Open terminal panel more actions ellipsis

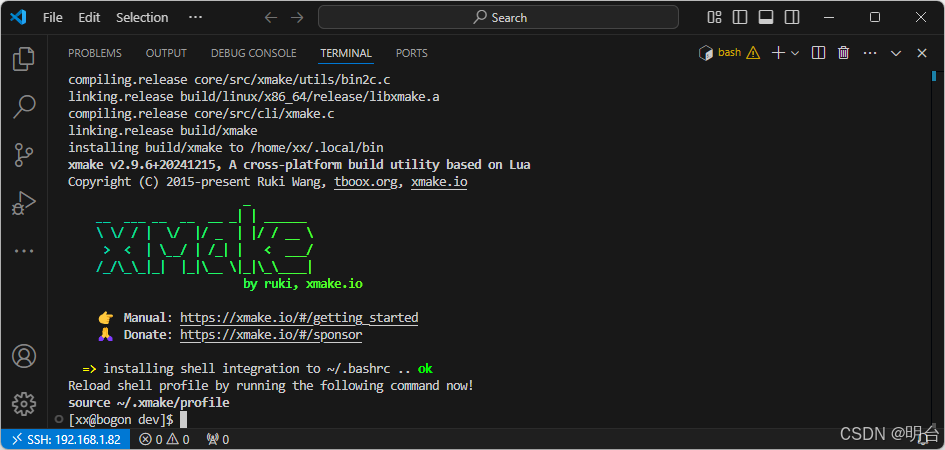[870, 53]
